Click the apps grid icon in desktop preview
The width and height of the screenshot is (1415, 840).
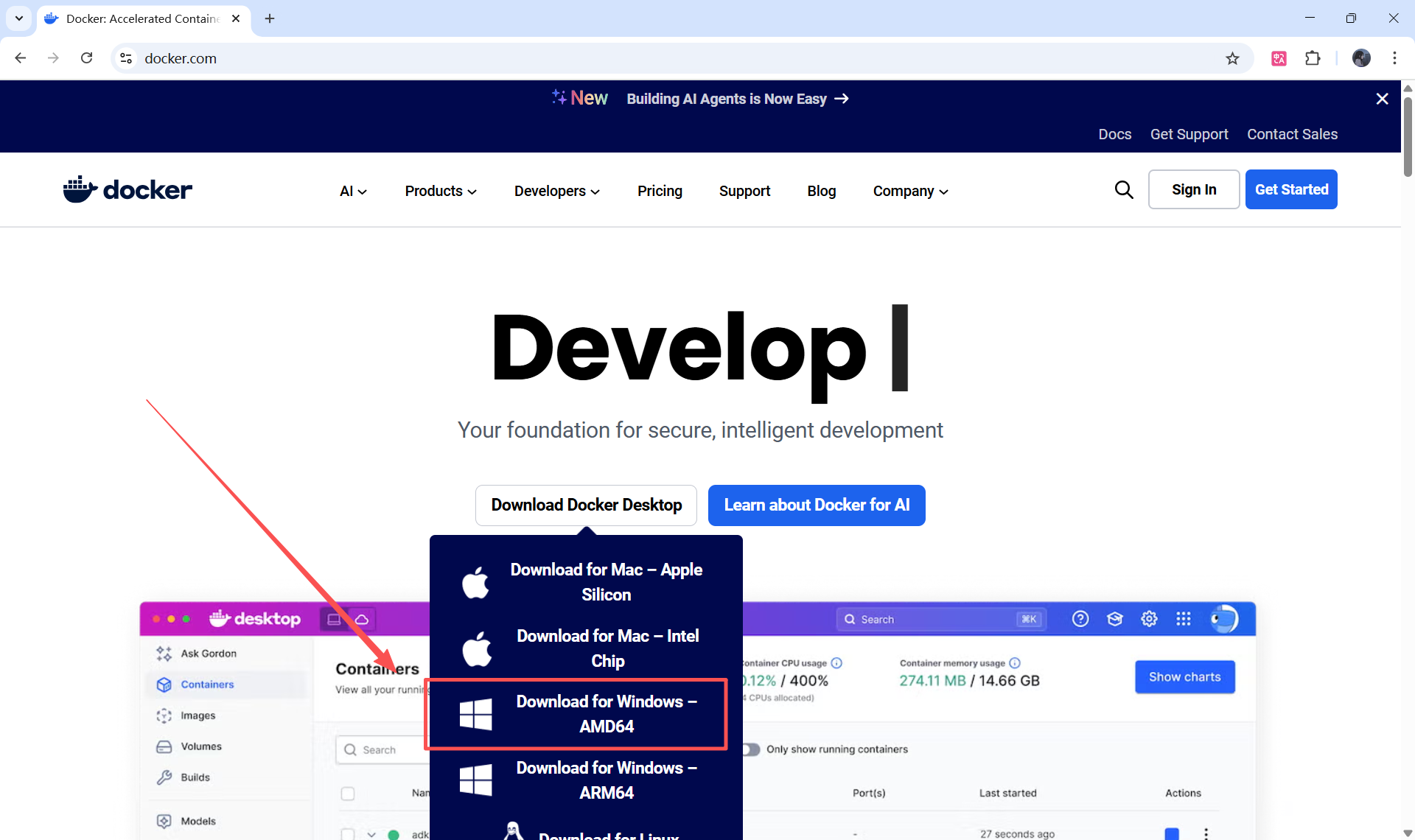(1184, 619)
